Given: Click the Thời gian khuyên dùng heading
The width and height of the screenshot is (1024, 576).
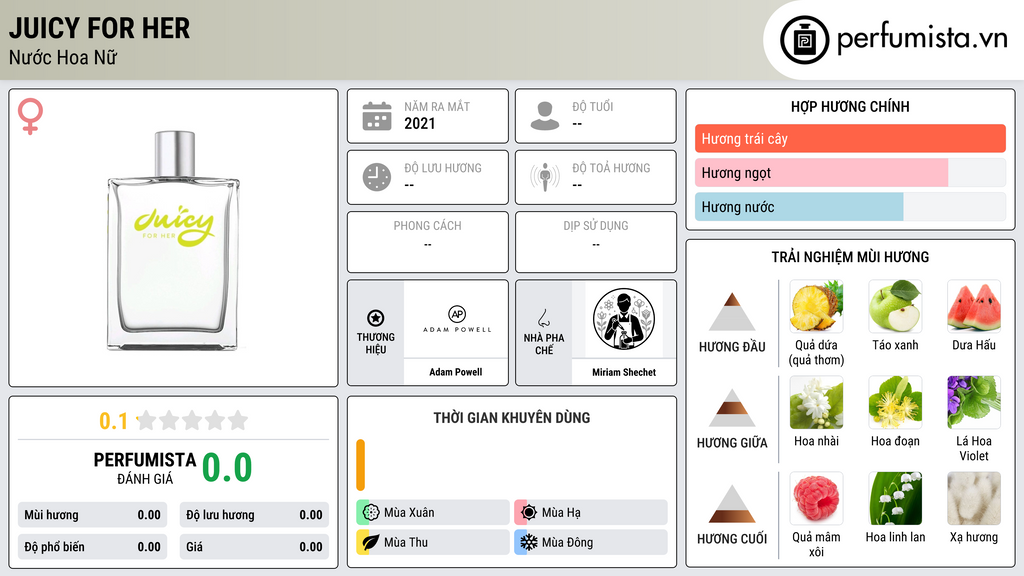Looking at the screenshot, I should point(512,417).
